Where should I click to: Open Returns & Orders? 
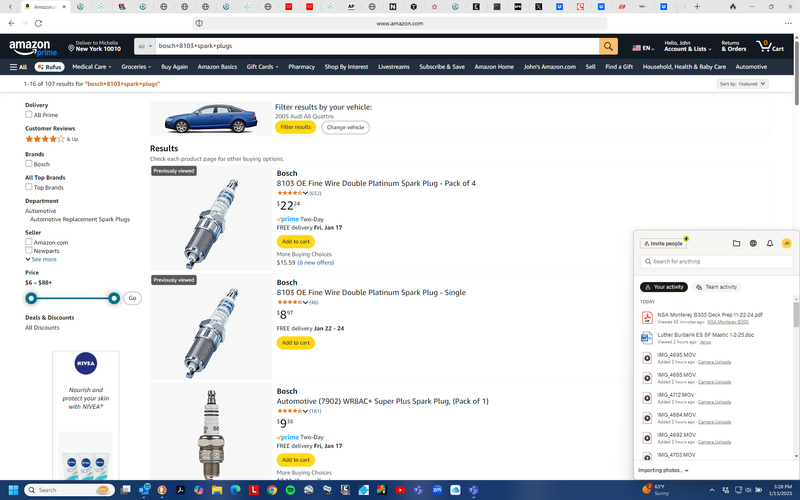(x=734, y=46)
